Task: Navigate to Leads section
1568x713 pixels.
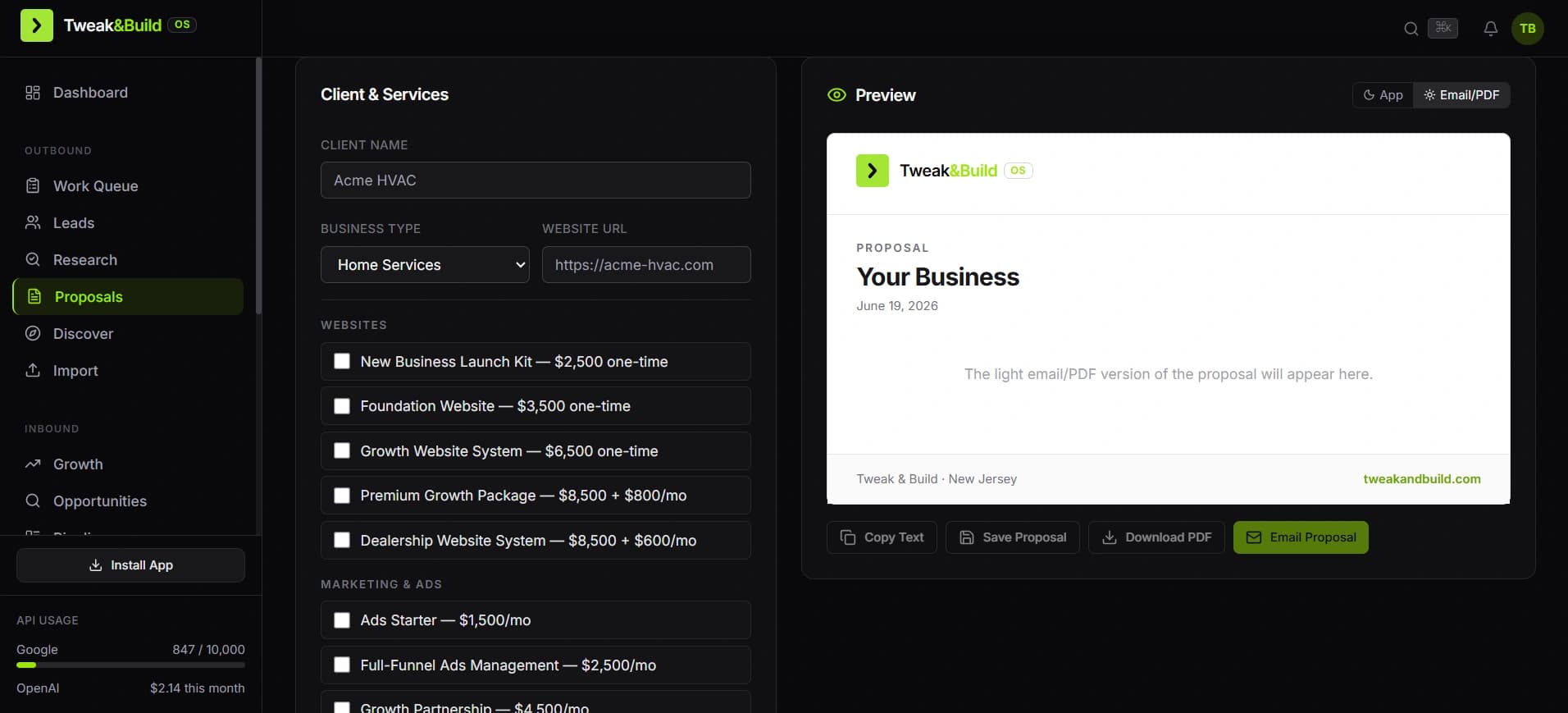Action: pos(128,223)
